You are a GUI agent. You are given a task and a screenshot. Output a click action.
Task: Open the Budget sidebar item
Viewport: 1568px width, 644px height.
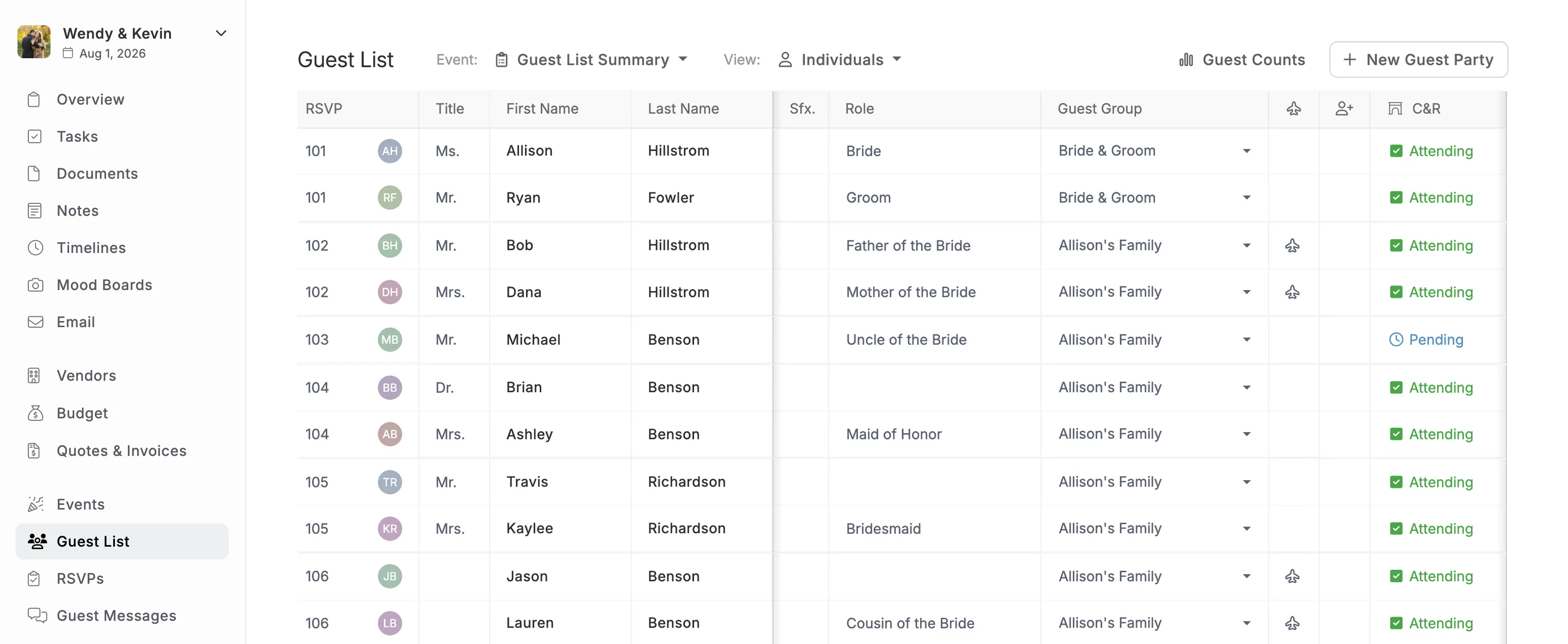(82, 413)
